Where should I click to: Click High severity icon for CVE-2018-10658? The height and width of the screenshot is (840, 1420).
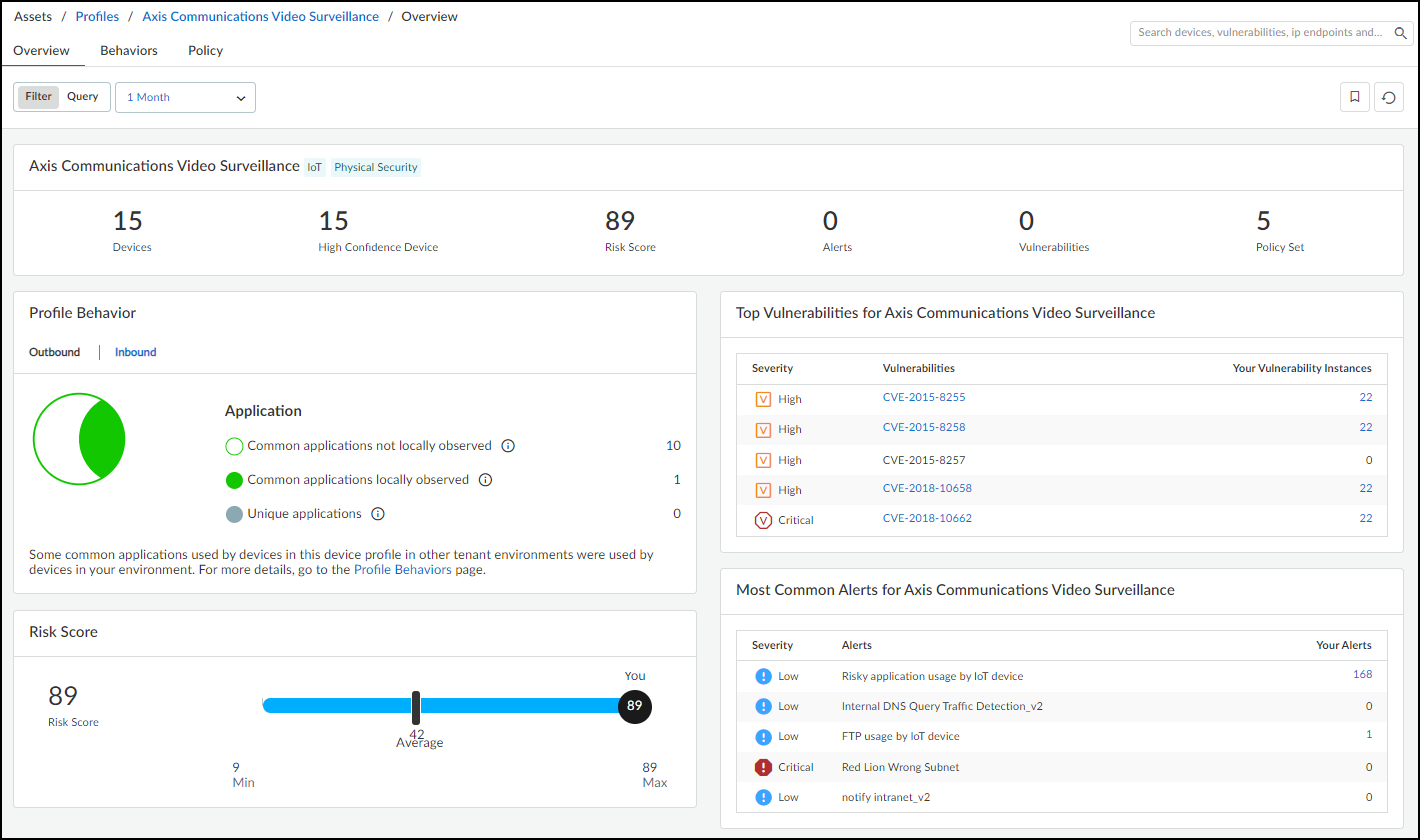763,490
